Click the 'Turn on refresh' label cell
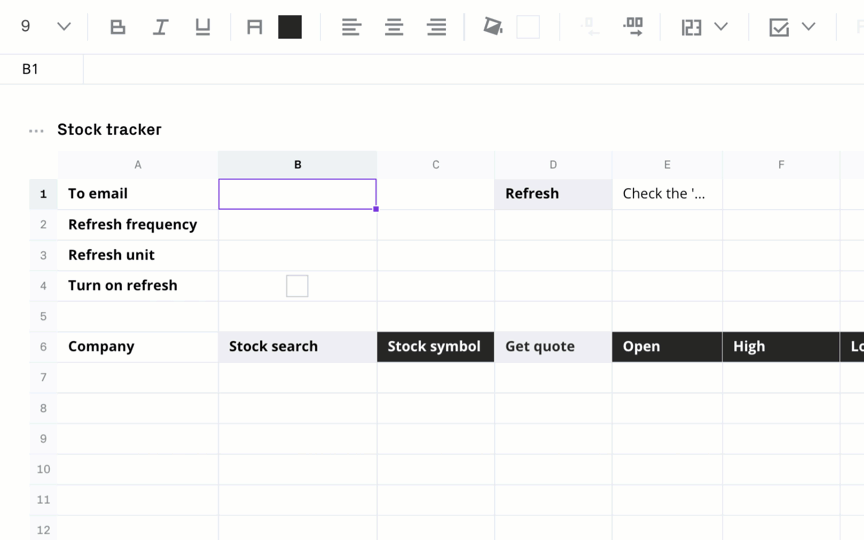 [x=138, y=286]
